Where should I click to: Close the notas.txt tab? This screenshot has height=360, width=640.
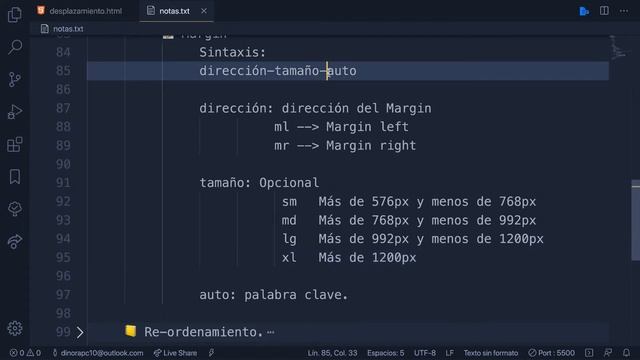click(204, 11)
